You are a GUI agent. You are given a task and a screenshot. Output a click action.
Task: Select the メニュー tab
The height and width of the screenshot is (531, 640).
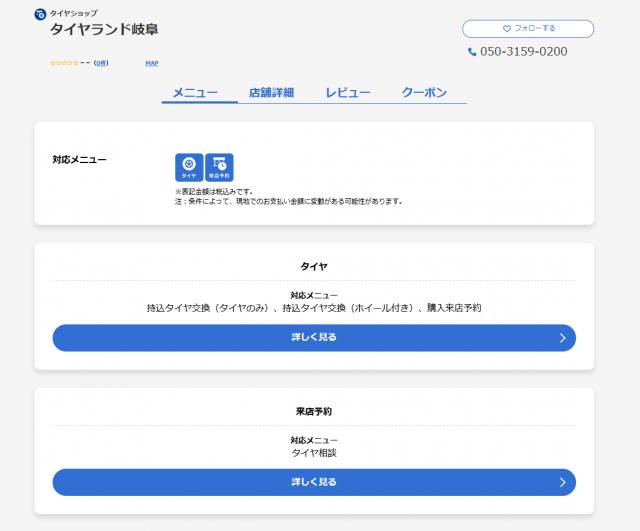tap(195, 93)
